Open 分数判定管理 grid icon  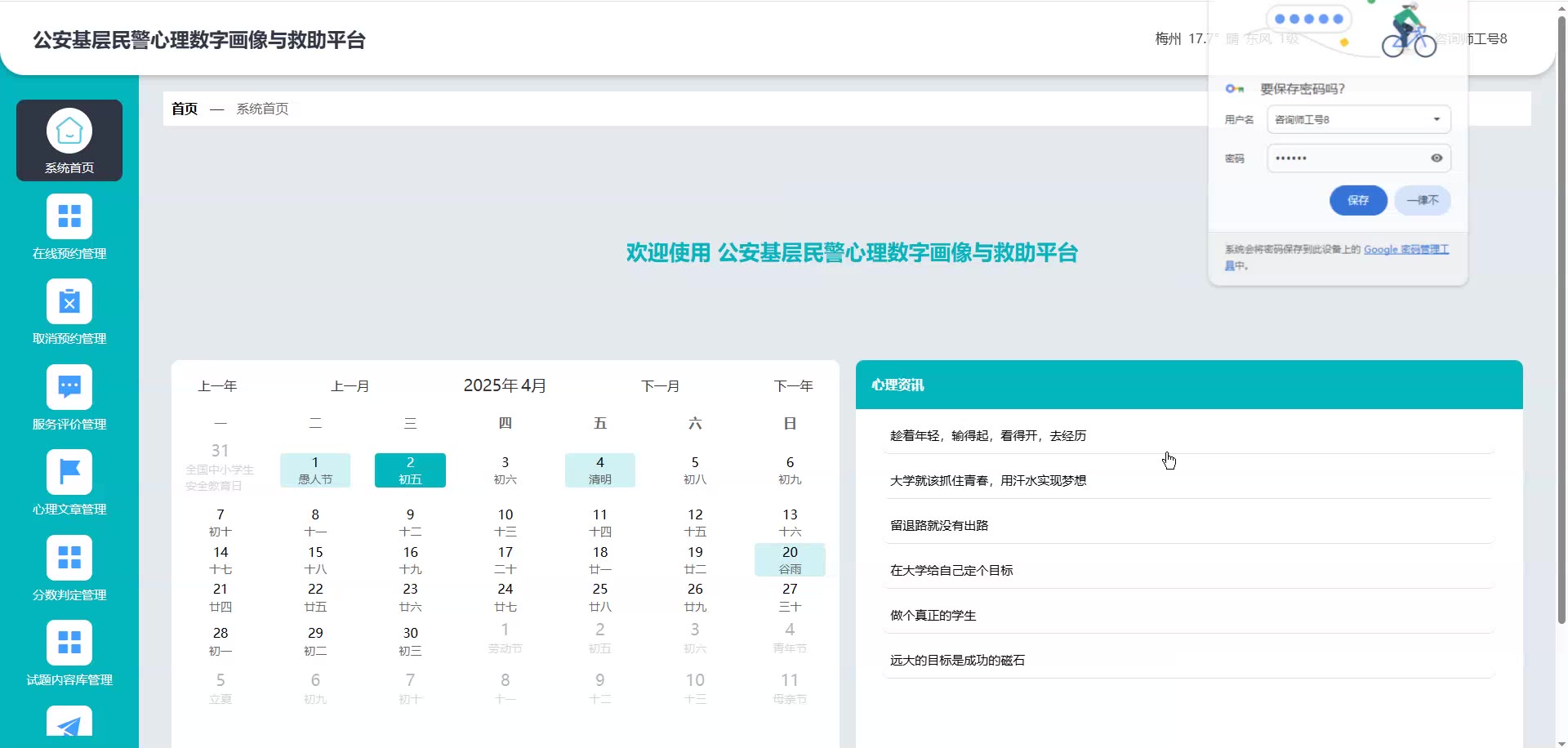(69, 558)
